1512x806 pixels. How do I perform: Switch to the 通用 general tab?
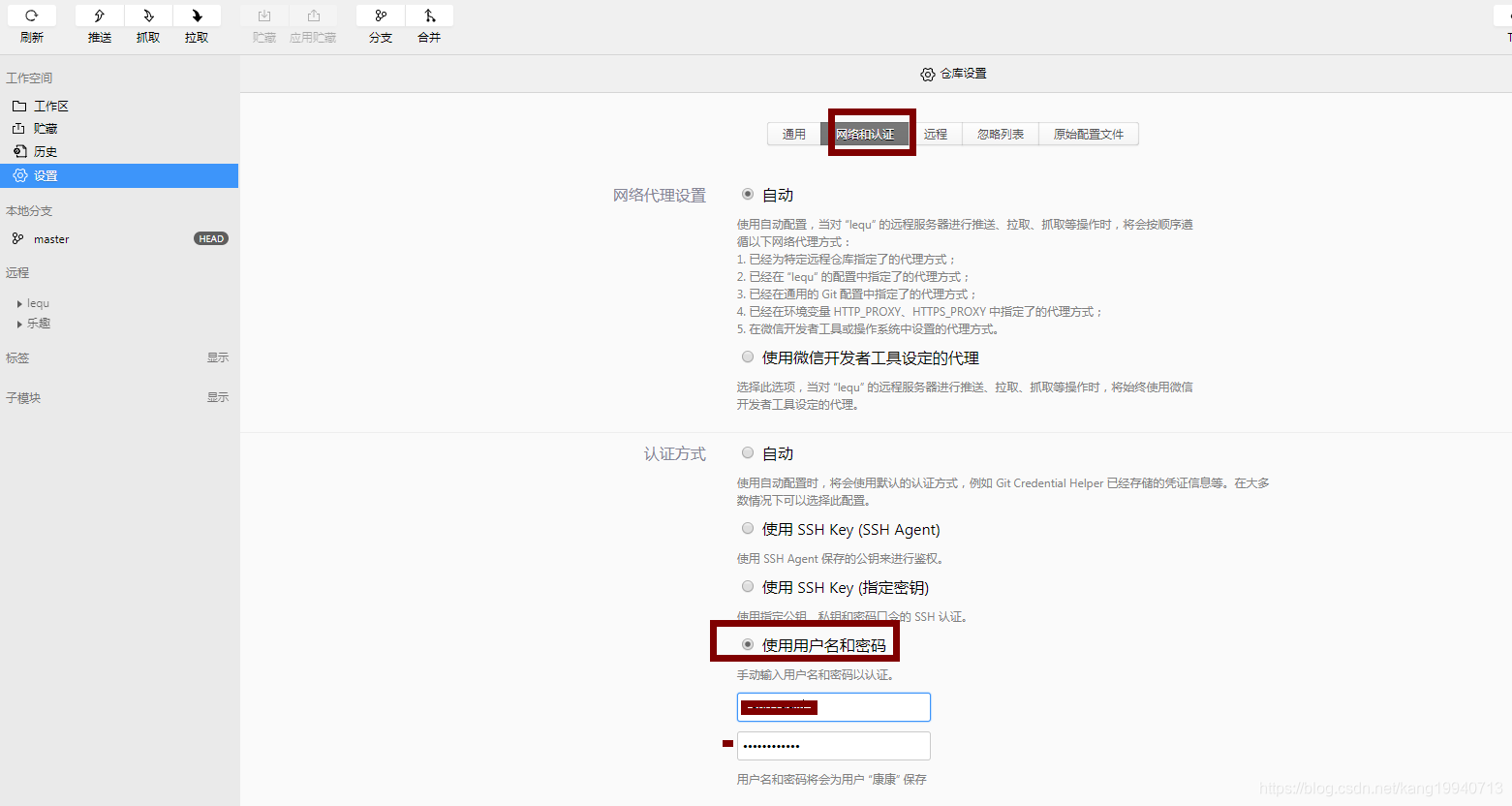click(x=794, y=134)
